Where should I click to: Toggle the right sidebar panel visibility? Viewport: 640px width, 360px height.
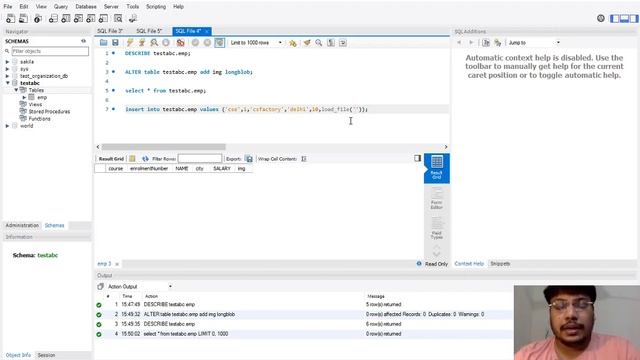tap(634, 18)
